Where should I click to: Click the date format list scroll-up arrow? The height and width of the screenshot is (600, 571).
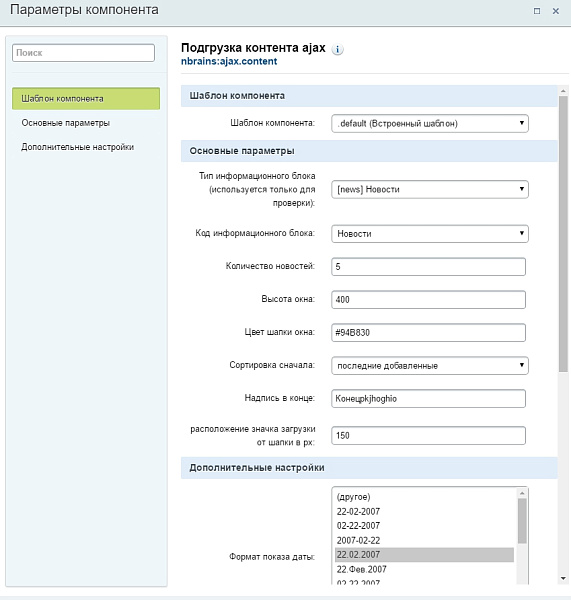522,493
